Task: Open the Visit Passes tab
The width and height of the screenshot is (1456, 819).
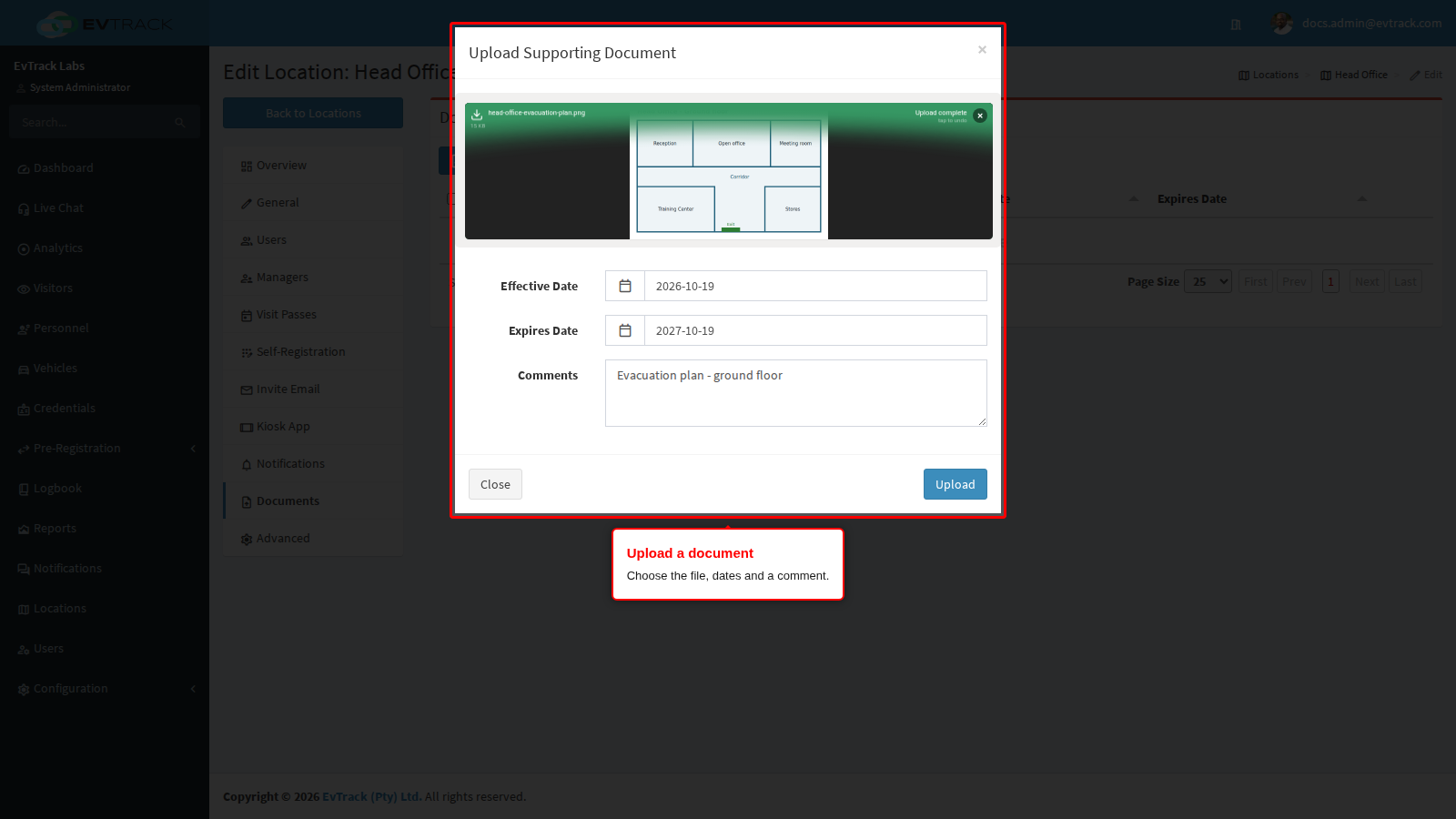Action: click(x=313, y=315)
